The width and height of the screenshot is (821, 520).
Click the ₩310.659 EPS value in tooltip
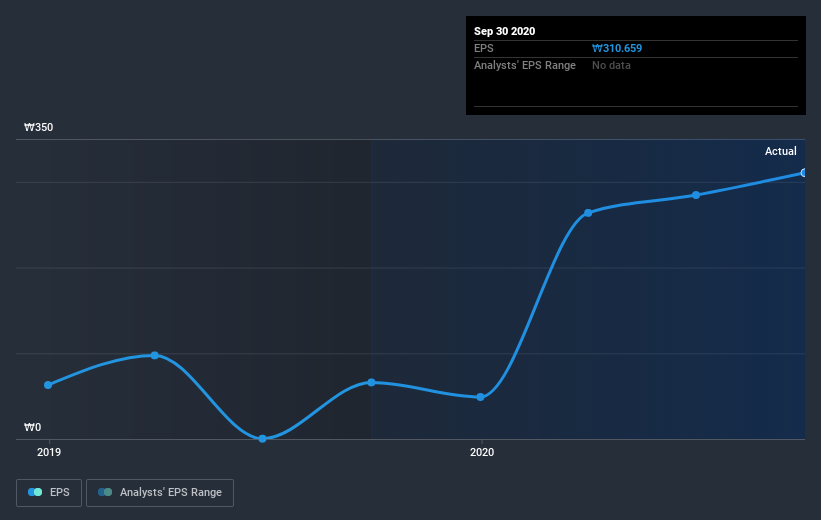pos(617,48)
